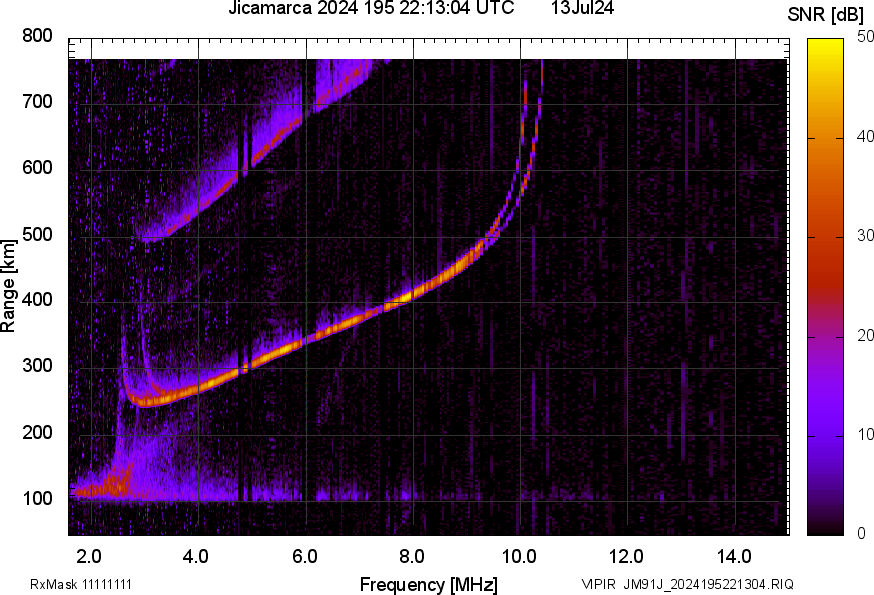
Task: Click the 10.0 frequency axis tick label
Action: point(519,556)
